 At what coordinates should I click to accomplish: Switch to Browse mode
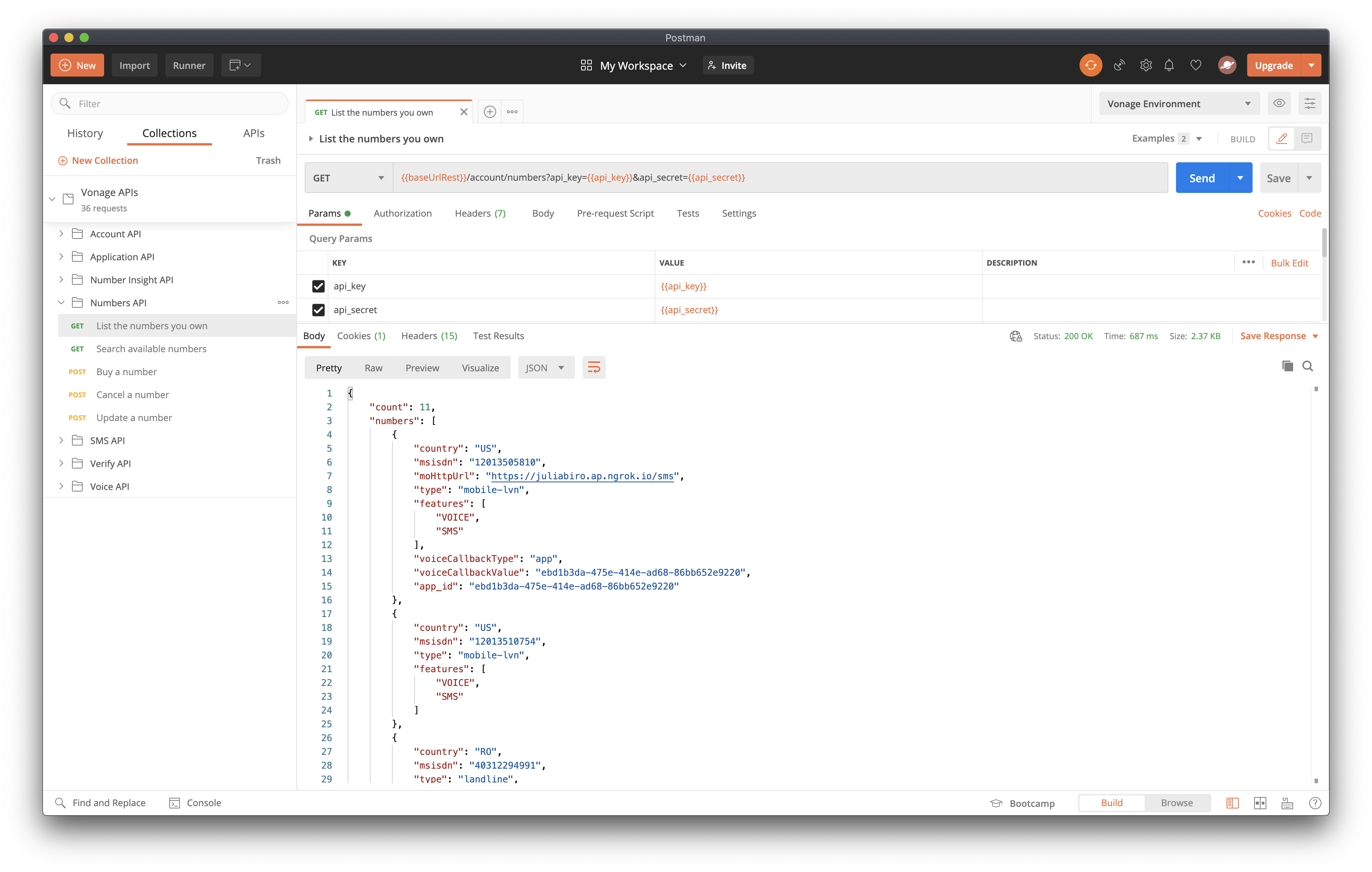point(1176,802)
